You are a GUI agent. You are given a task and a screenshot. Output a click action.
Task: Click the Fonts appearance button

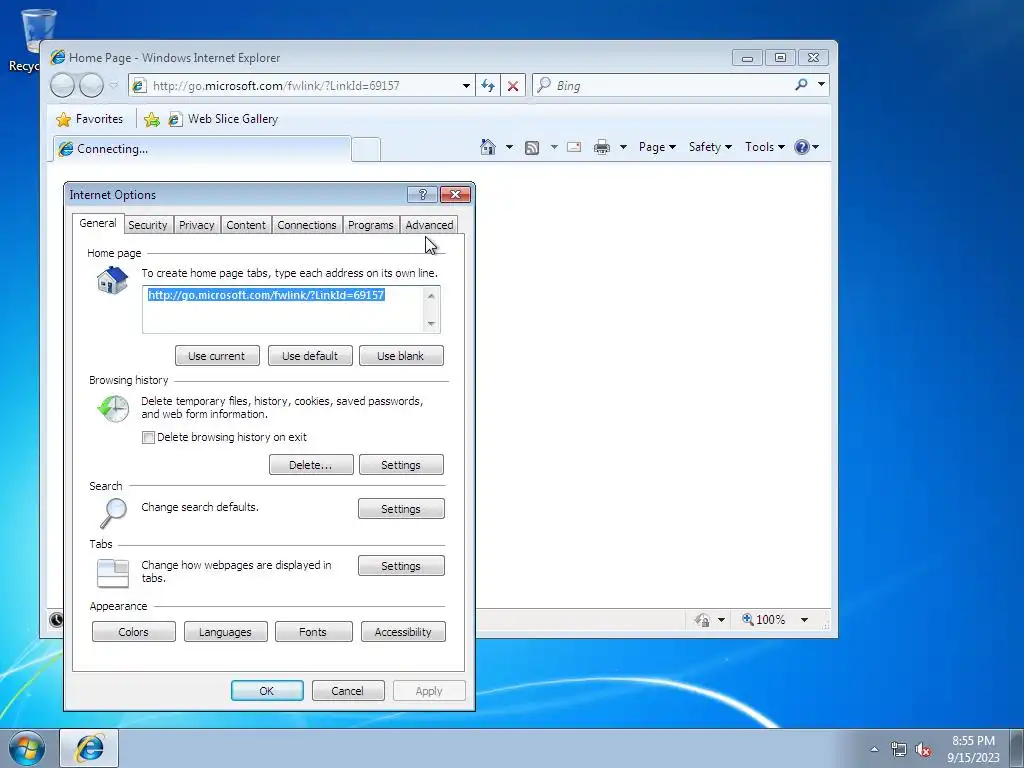click(x=313, y=632)
